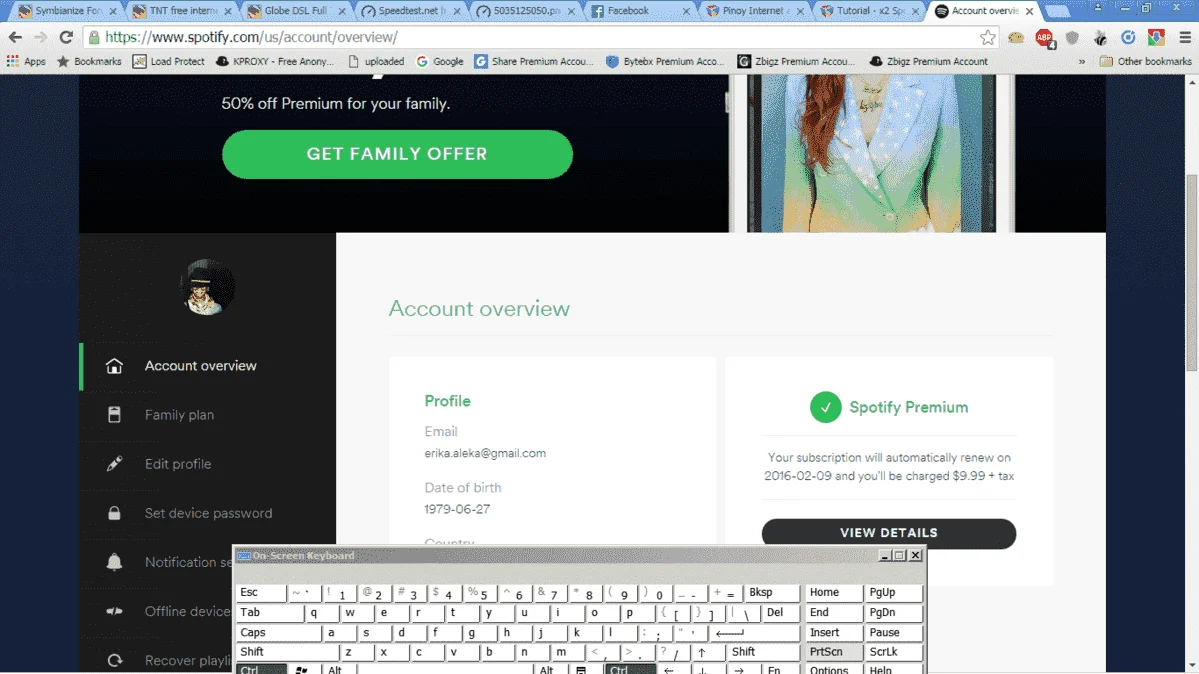Click the green Spotify Premium checkmark icon

click(825, 407)
